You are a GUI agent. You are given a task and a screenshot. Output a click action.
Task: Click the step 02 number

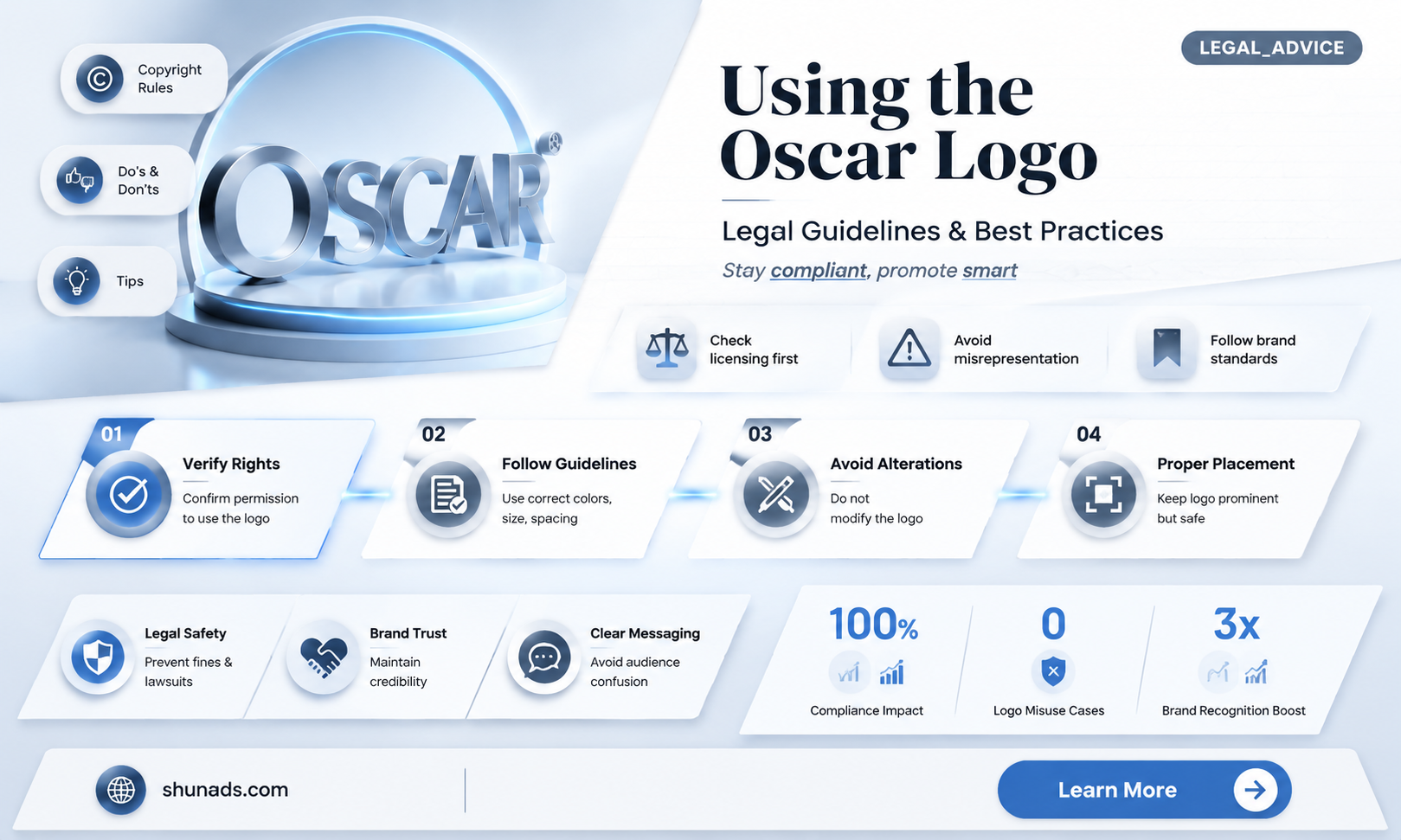434,434
